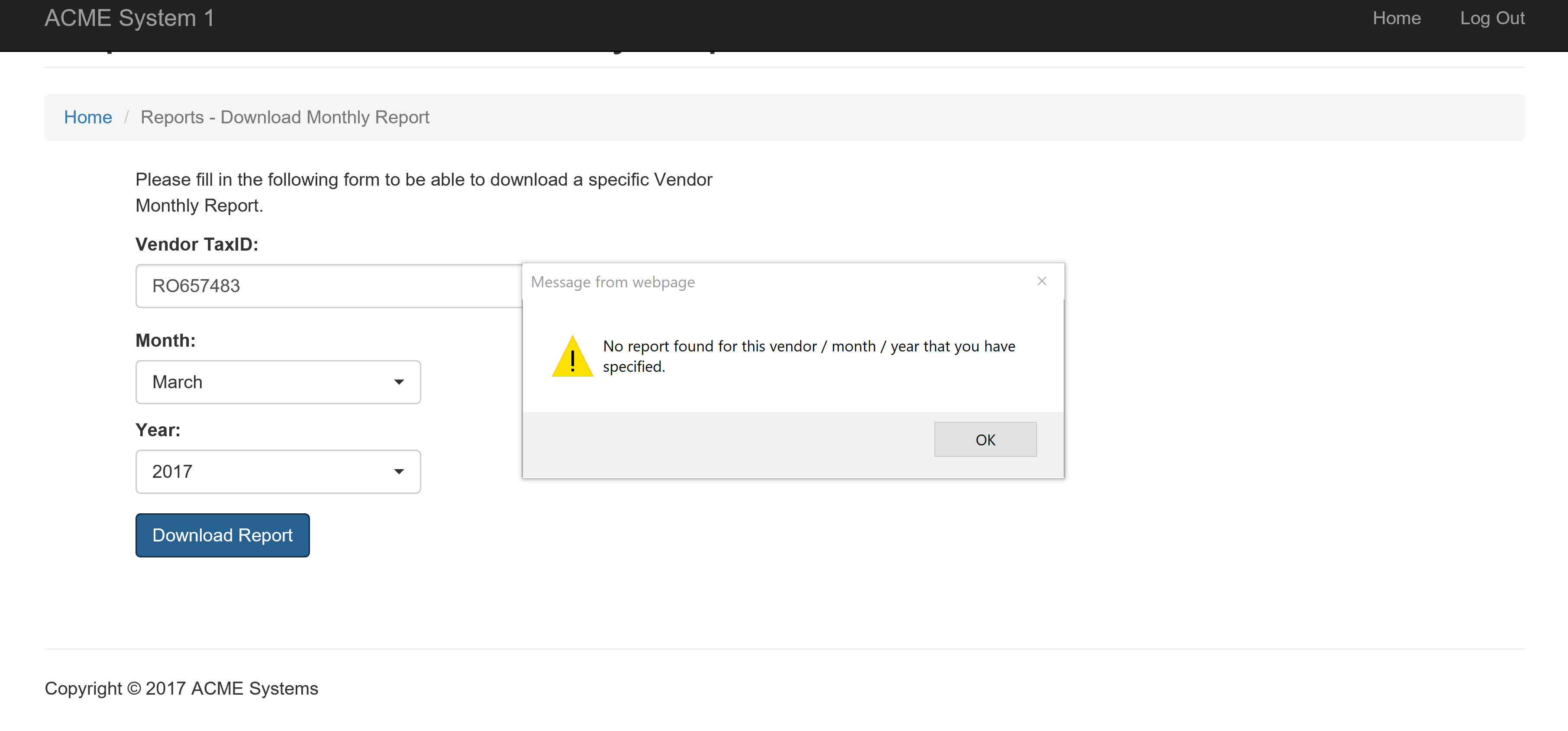
Task: Close the Message from webpage dialog
Action: pyautogui.click(x=1042, y=281)
